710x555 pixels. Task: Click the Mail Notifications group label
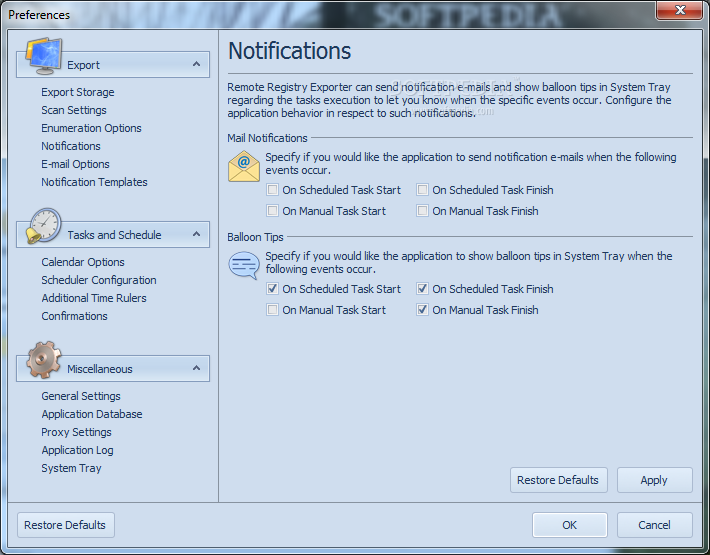point(267,138)
